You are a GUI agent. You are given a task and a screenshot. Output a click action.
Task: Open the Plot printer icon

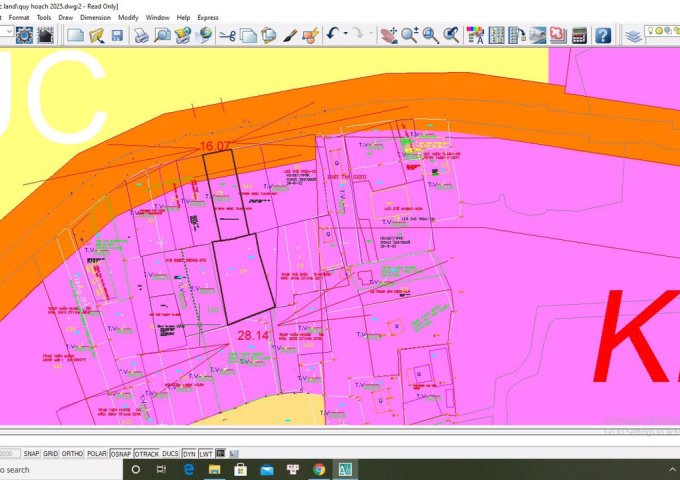(141, 36)
